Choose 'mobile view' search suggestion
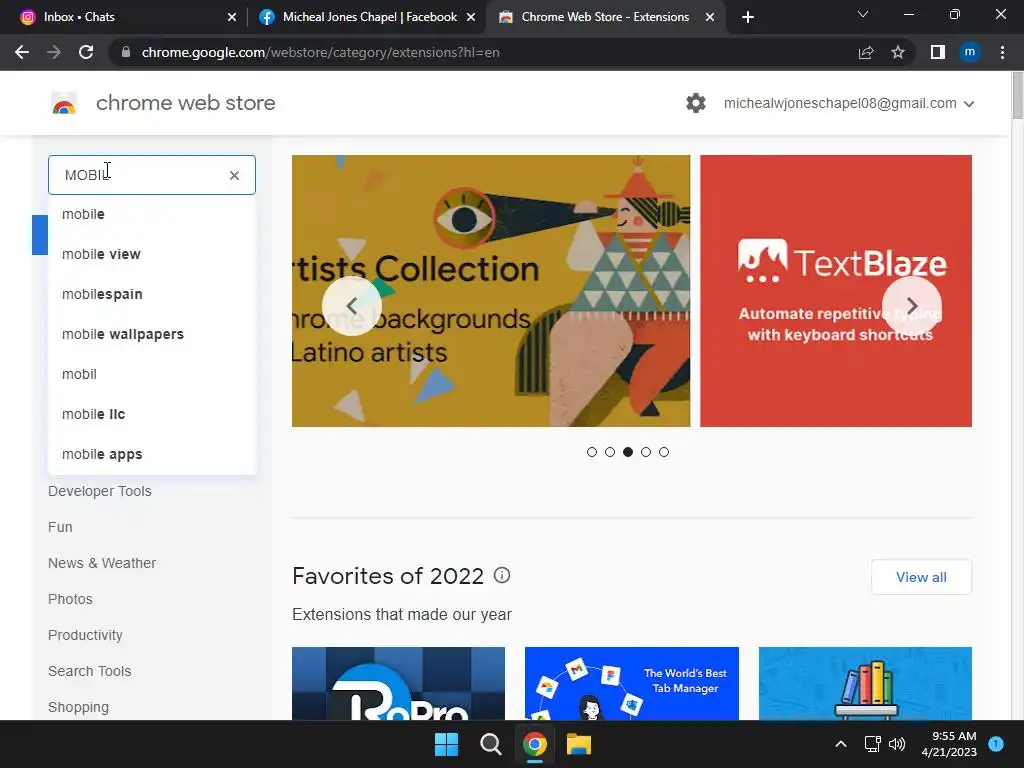Image resolution: width=1024 pixels, height=768 pixels. pyautogui.click(x=152, y=254)
